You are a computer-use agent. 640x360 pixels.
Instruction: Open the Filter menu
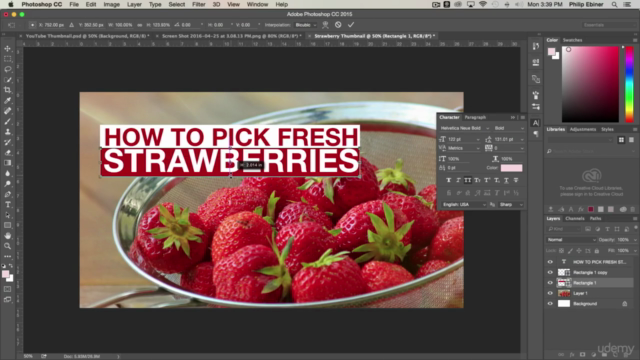pyautogui.click(x=198, y=4)
